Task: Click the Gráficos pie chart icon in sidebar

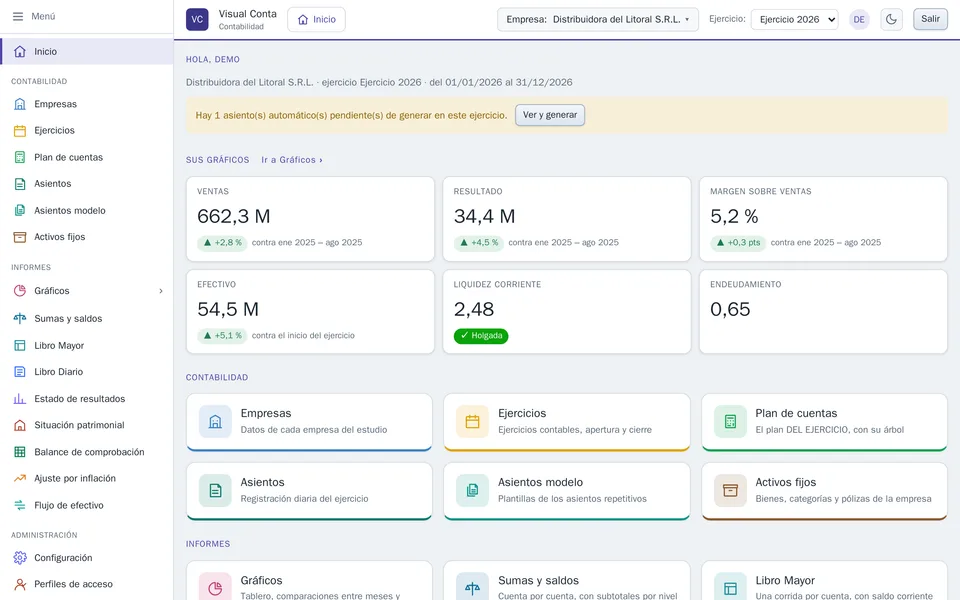Action: point(20,291)
